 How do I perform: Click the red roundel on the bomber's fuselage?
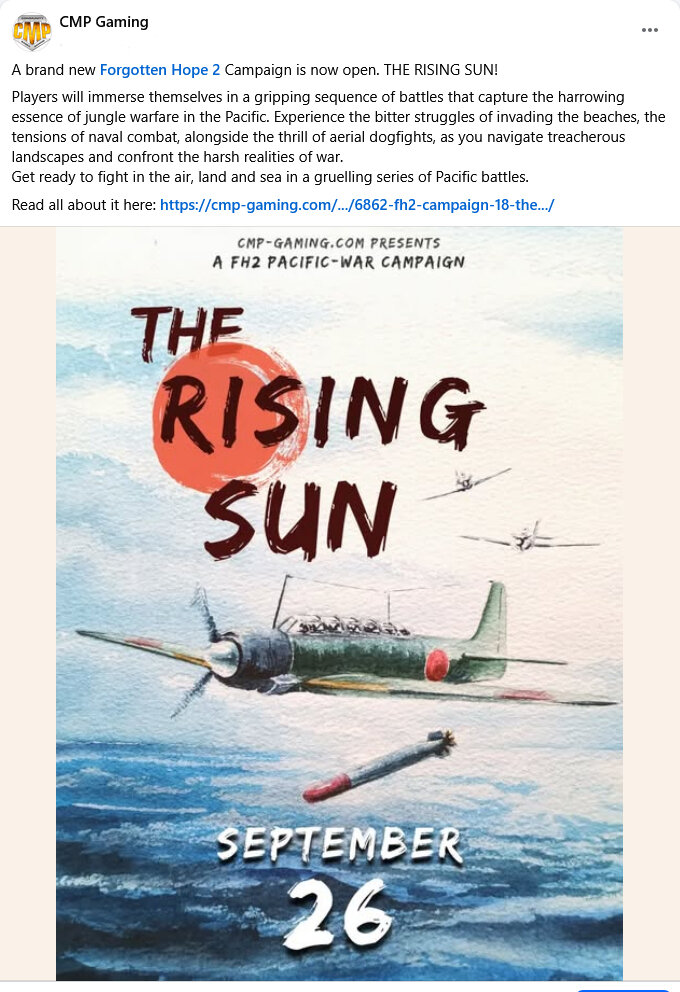(x=437, y=663)
